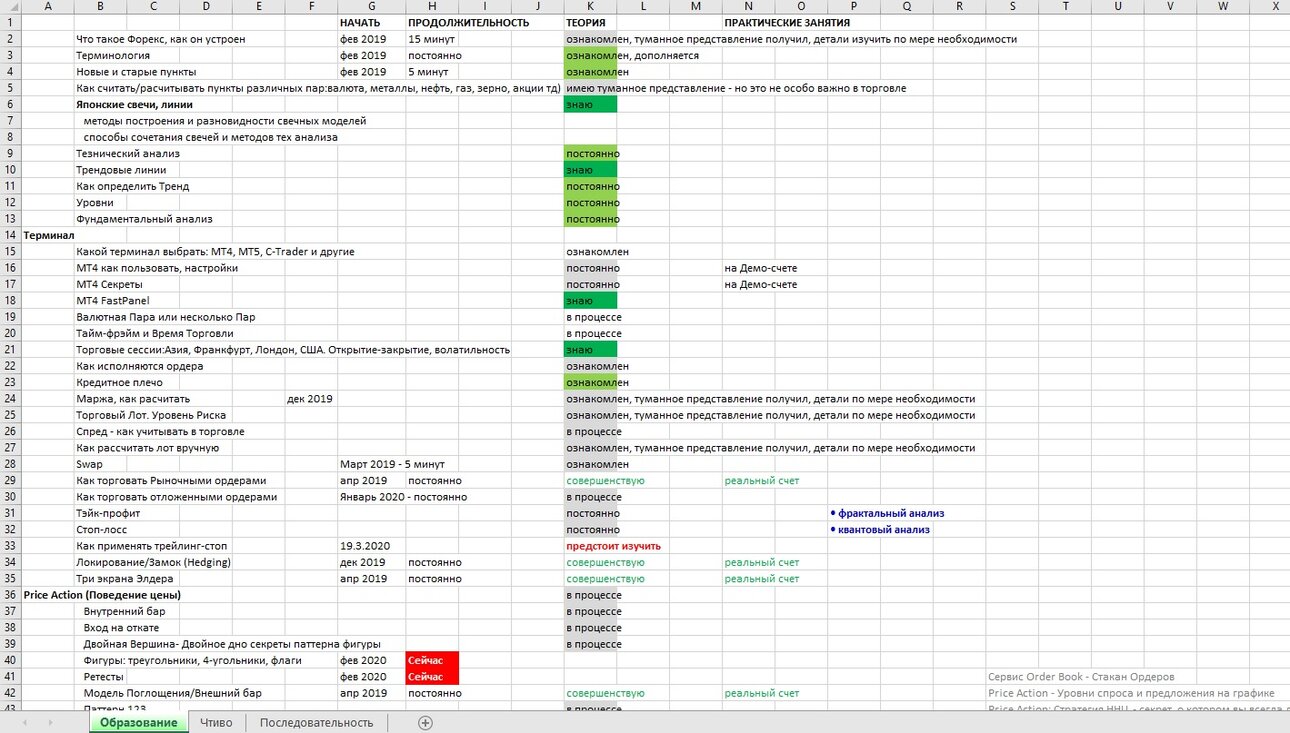Add a new sheet with the plus button
The image size is (1290, 733).
425,723
